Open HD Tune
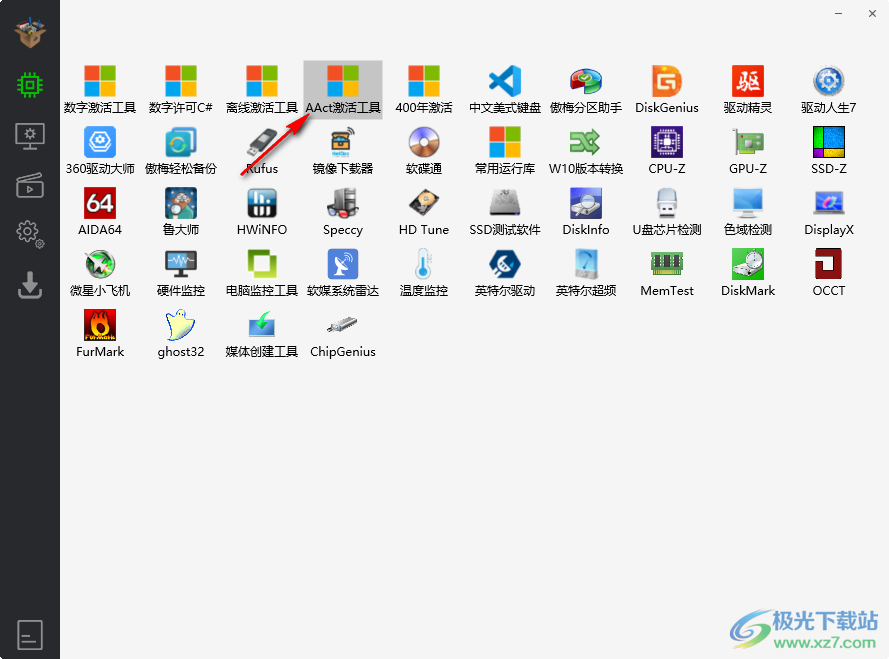This screenshot has width=889, height=659. (424, 212)
